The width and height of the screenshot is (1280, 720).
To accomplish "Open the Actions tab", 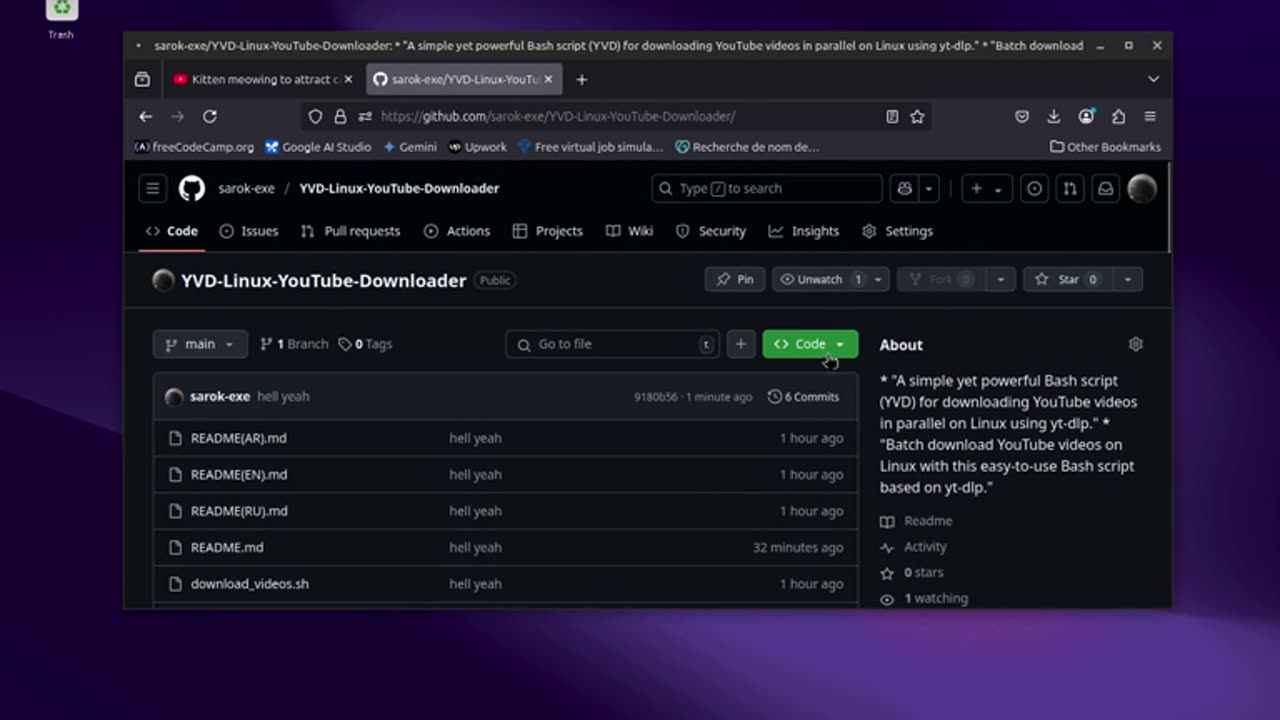I will 457,231.
